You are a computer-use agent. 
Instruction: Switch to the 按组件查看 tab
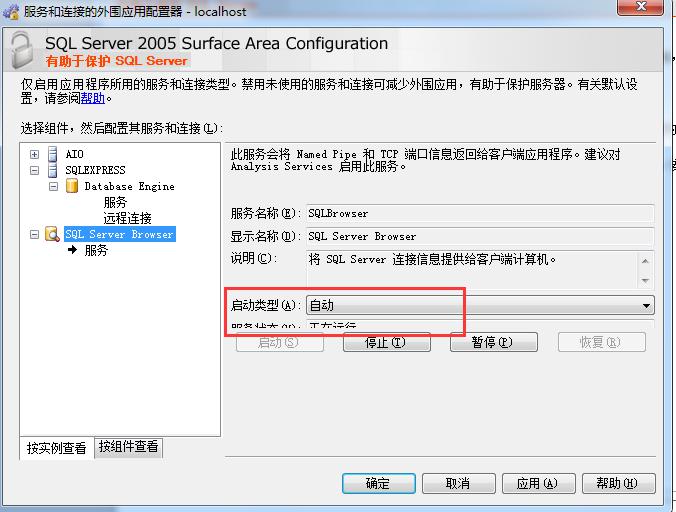tap(128, 448)
